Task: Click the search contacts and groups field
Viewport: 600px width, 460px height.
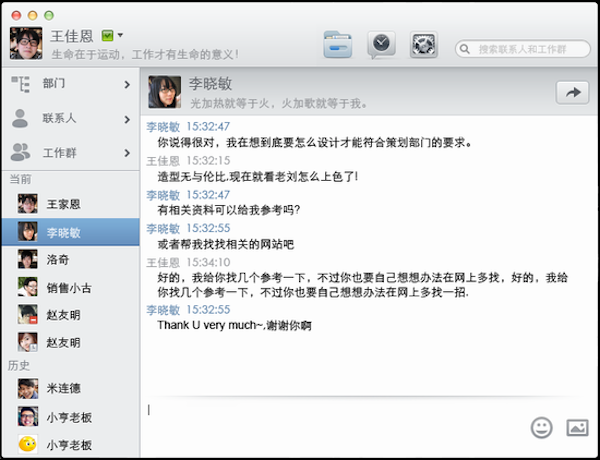Action: click(525, 48)
